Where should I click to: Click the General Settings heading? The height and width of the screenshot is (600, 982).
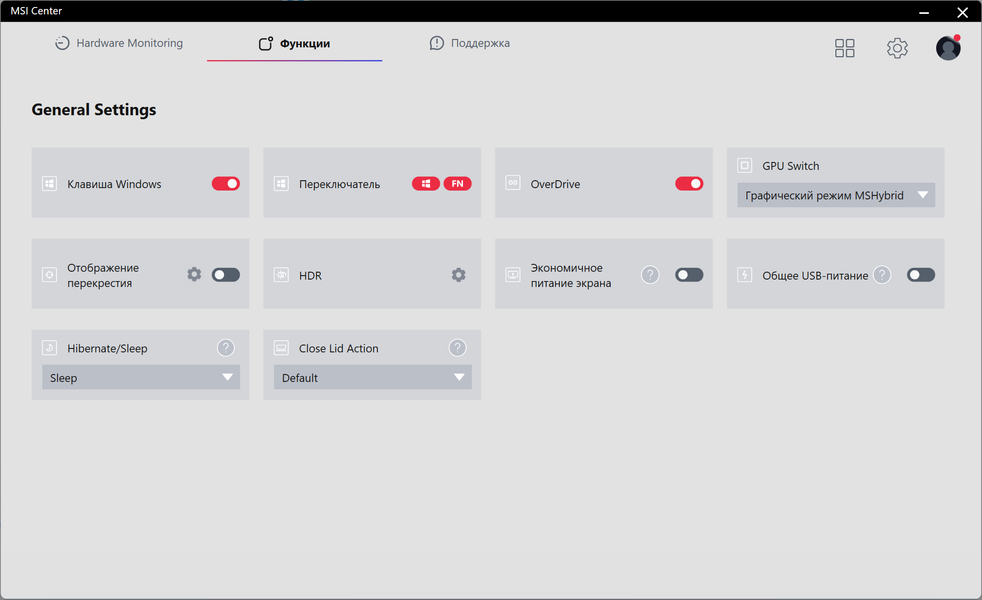(x=94, y=110)
